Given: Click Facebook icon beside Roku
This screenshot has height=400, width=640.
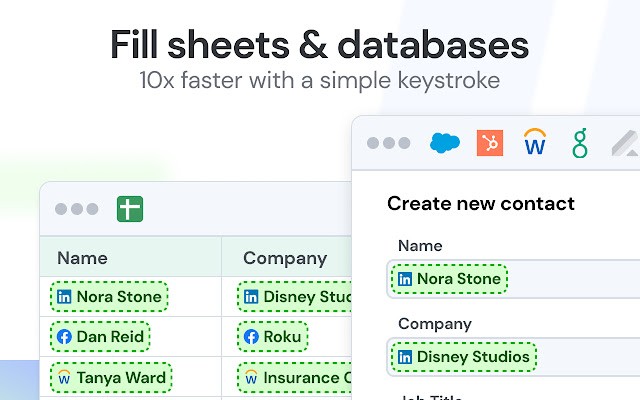Looking at the screenshot, I should click(x=251, y=337).
